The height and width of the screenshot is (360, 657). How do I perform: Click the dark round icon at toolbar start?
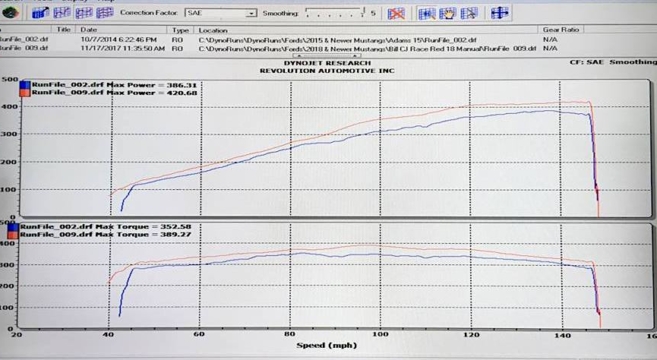10,13
